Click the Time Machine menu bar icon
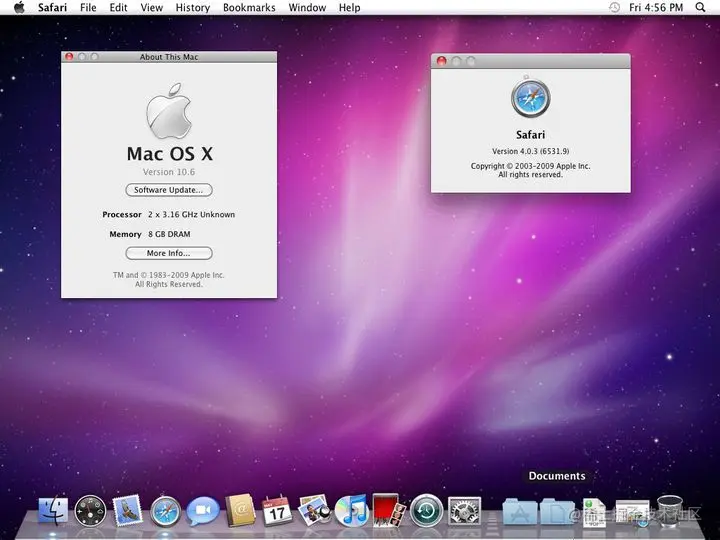 pos(614,7)
